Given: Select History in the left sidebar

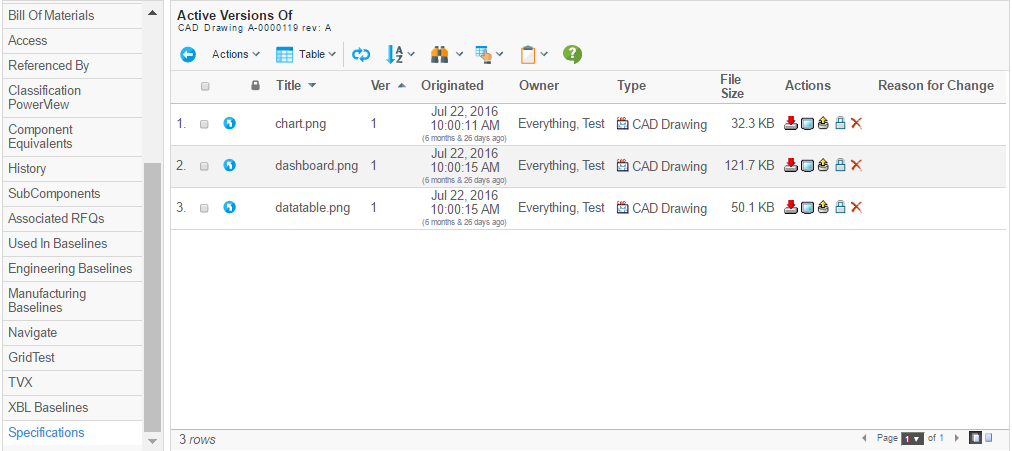Looking at the screenshot, I should [x=27, y=169].
